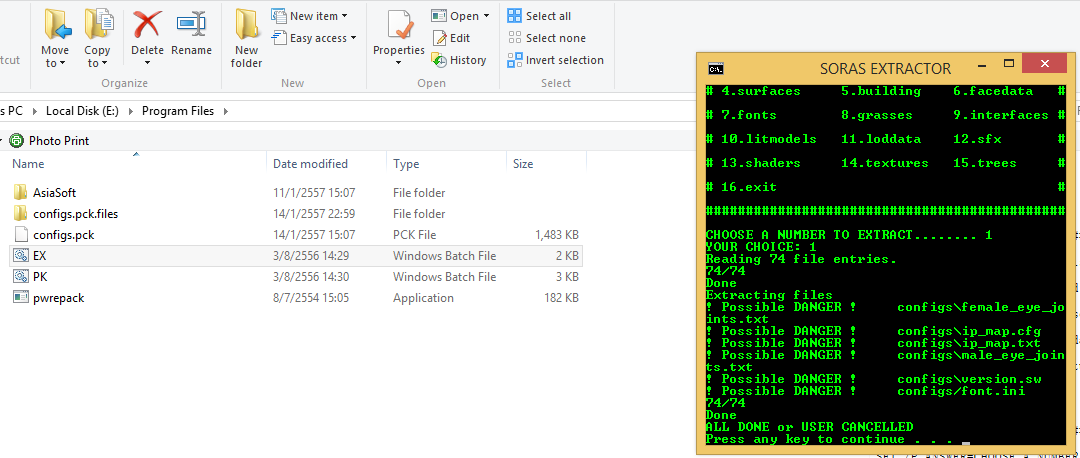Image resolution: width=1080 pixels, height=458 pixels.
Task: Click the Photo Print toolbar button
Action: tap(50, 140)
